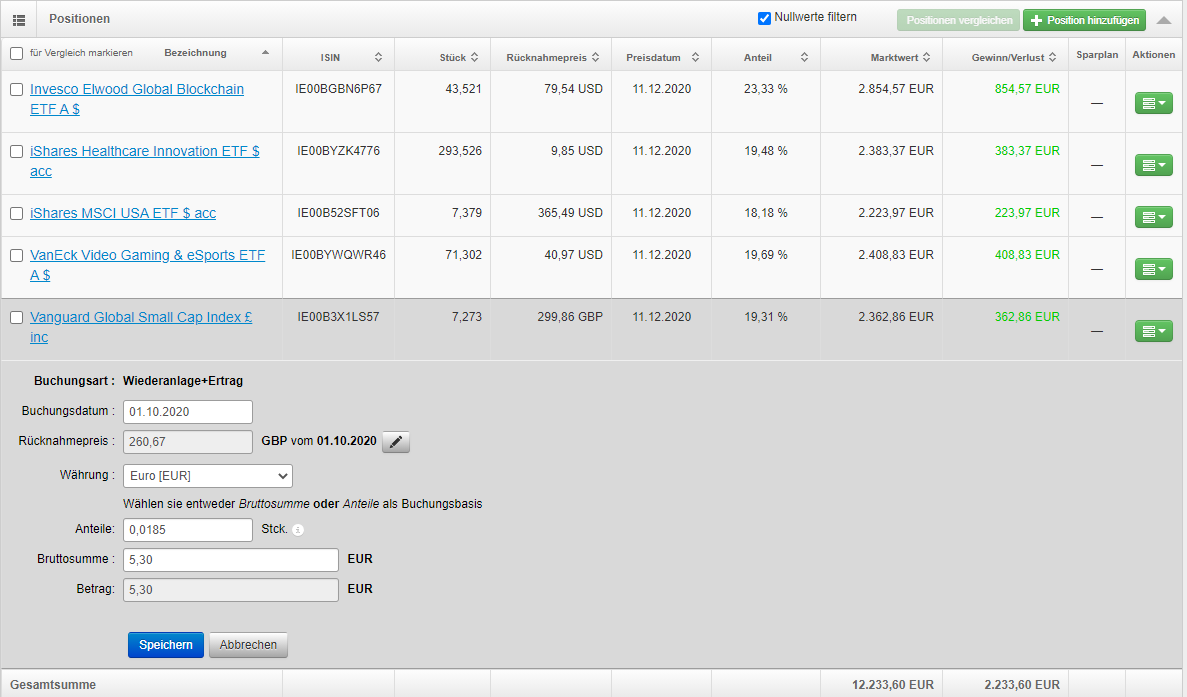1187x697 pixels.
Task: Click the Rücknahmepreis field showing 260,67
Action: (x=188, y=442)
